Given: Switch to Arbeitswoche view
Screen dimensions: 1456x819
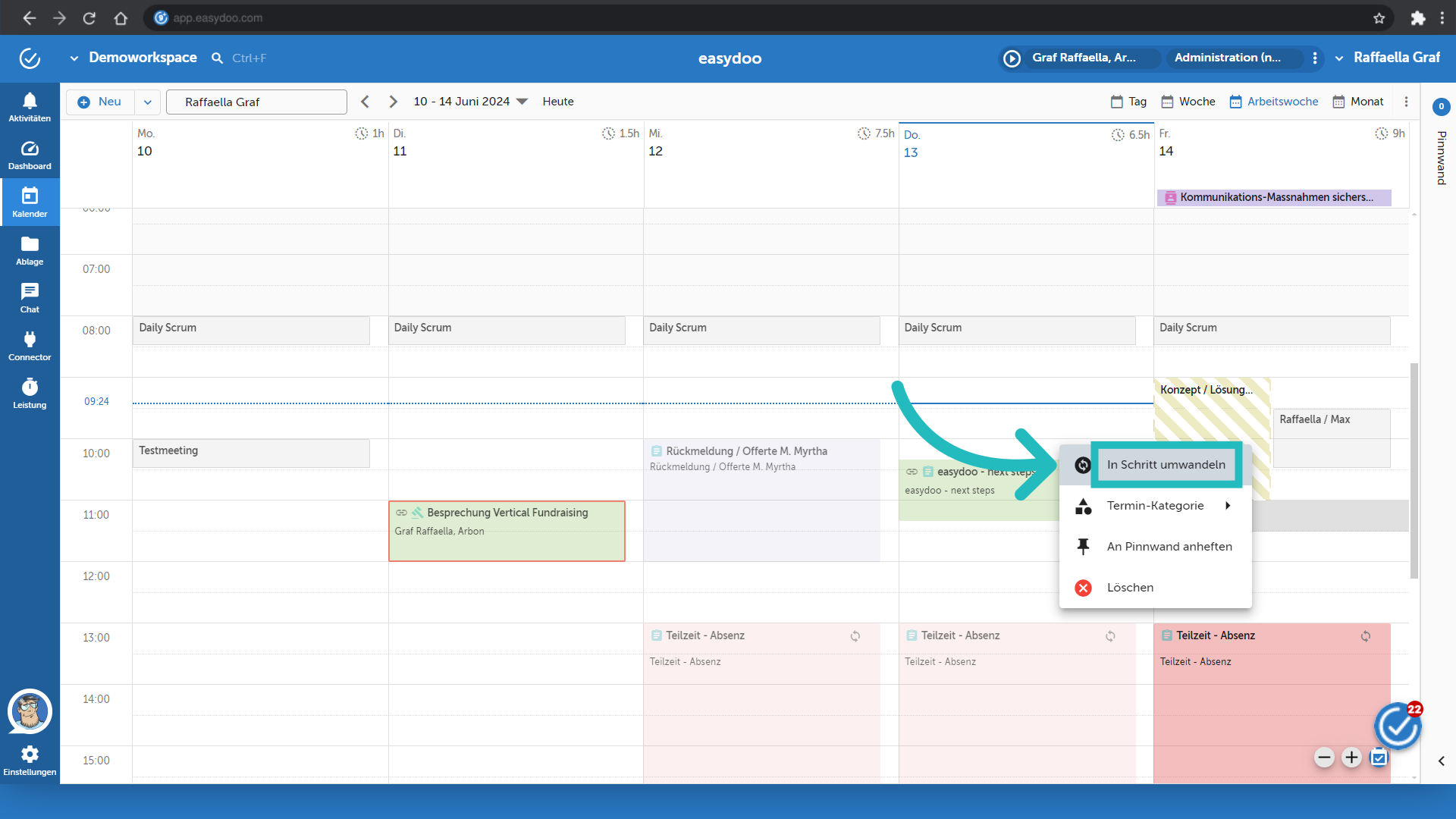Looking at the screenshot, I should 1273,102.
